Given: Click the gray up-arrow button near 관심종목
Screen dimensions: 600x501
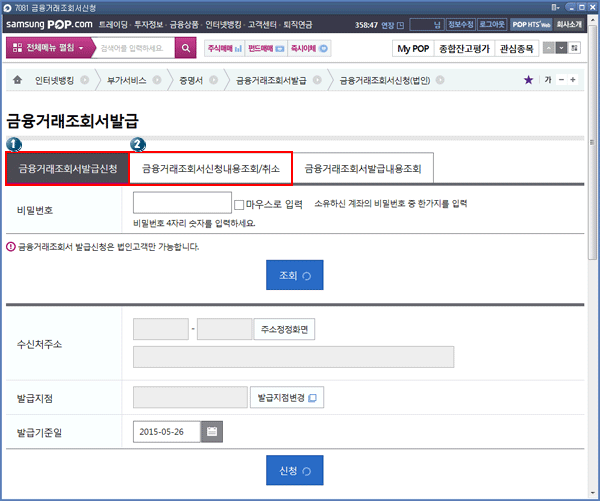Looking at the screenshot, I should tap(549, 48).
